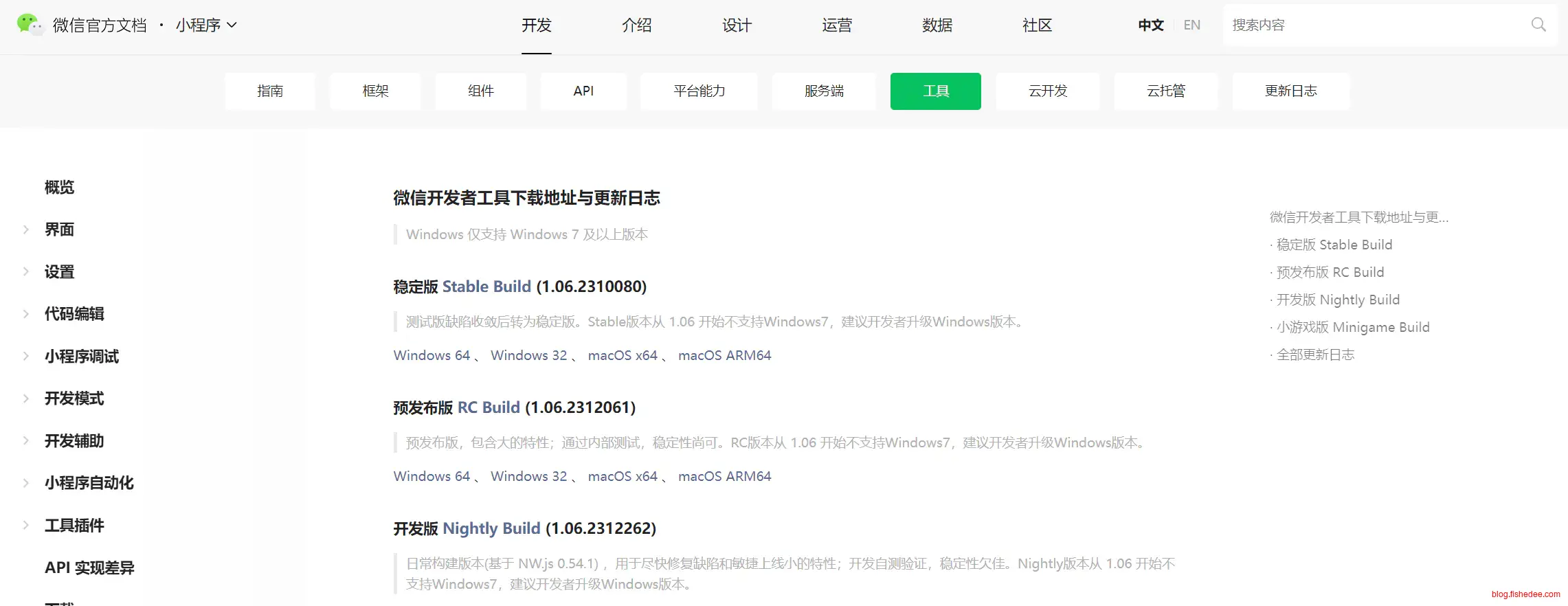Expand the 工具插件 chevron
Image resolution: width=1568 pixels, height=606 pixels.
(x=26, y=525)
